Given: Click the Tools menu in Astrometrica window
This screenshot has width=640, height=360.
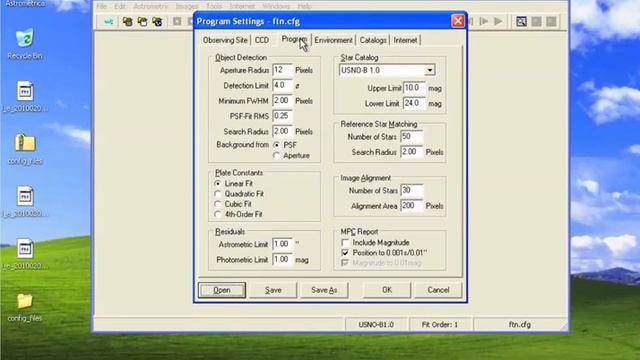Looking at the screenshot, I should click(214, 7).
